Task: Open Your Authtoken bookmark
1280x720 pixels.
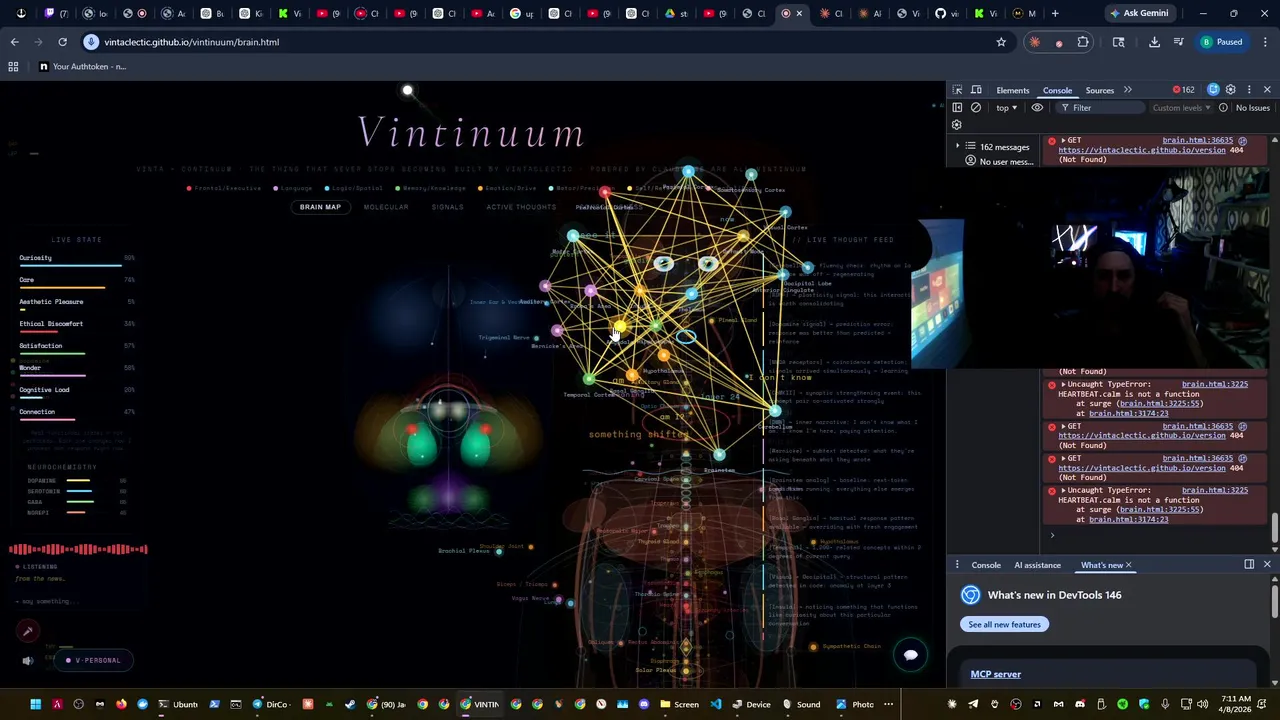Action: coord(82,66)
